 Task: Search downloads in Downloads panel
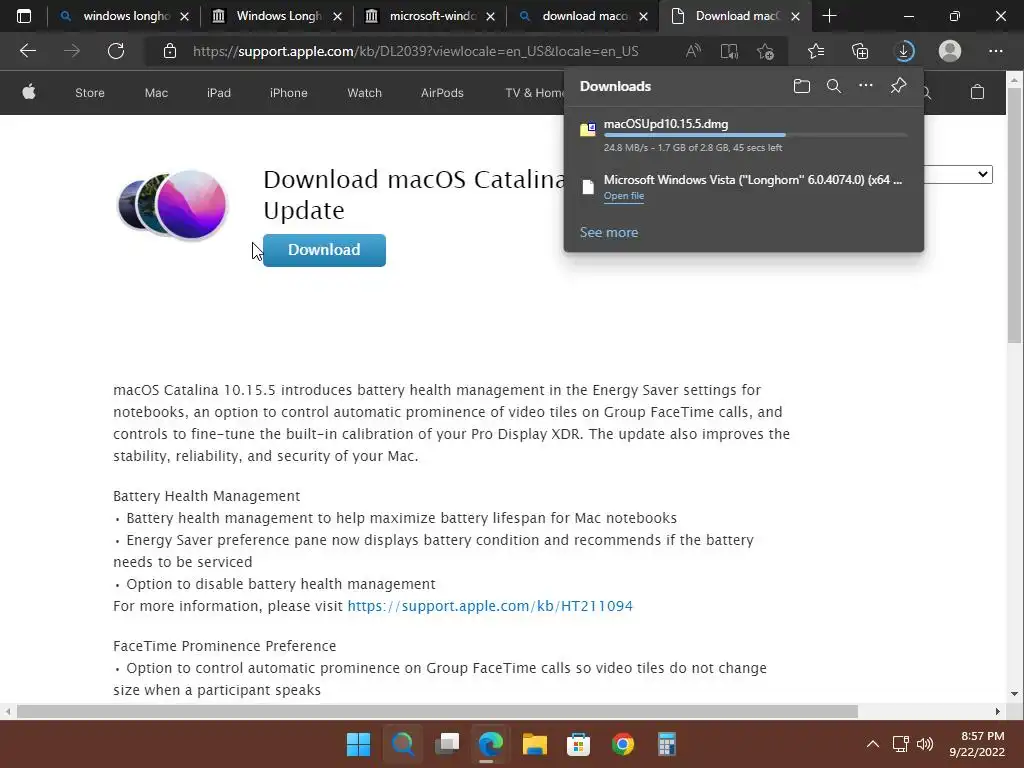click(x=834, y=86)
